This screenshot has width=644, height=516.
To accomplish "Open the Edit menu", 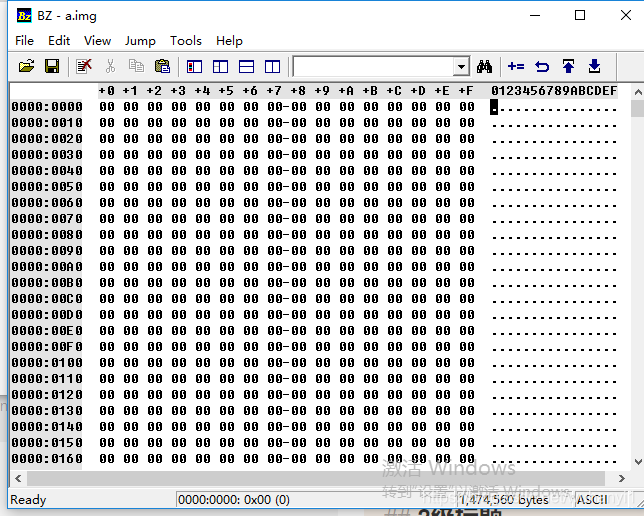I will click(x=59, y=41).
